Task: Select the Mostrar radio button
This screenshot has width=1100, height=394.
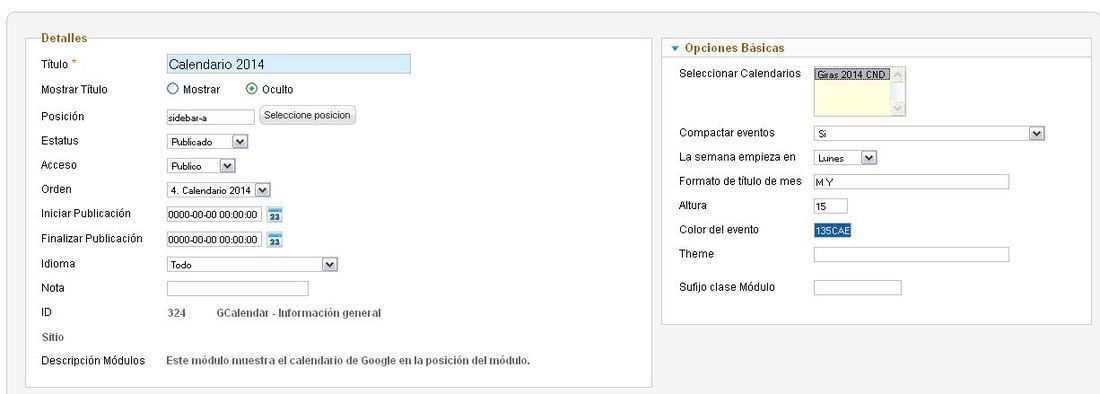Action: 173,89
